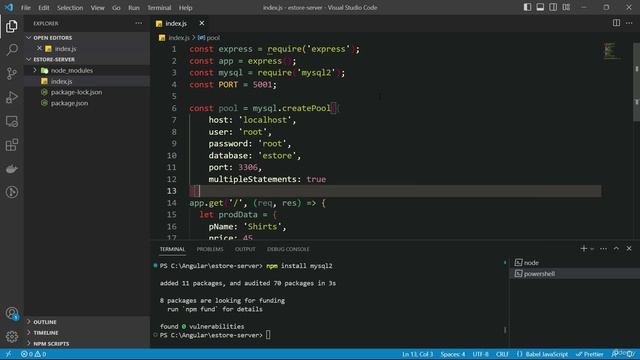640x360 pixels.
Task: Open Source Control view
Action: [11, 73]
